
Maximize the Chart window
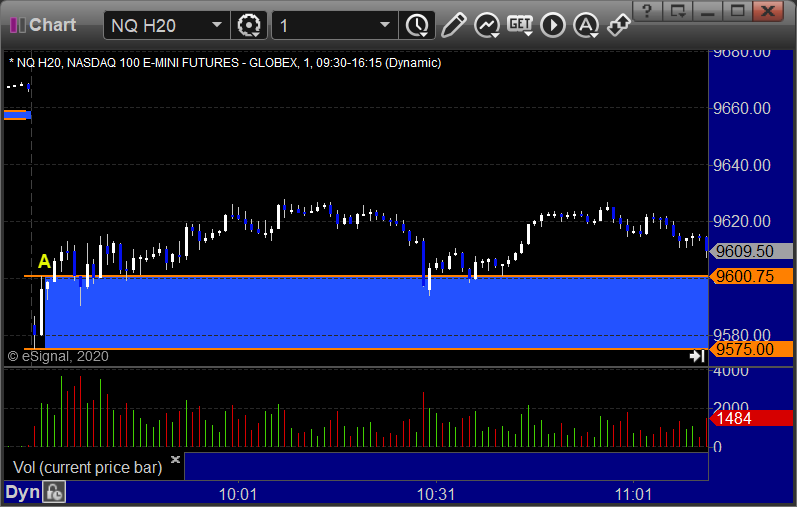pyautogui.click(x=738, y=11)
